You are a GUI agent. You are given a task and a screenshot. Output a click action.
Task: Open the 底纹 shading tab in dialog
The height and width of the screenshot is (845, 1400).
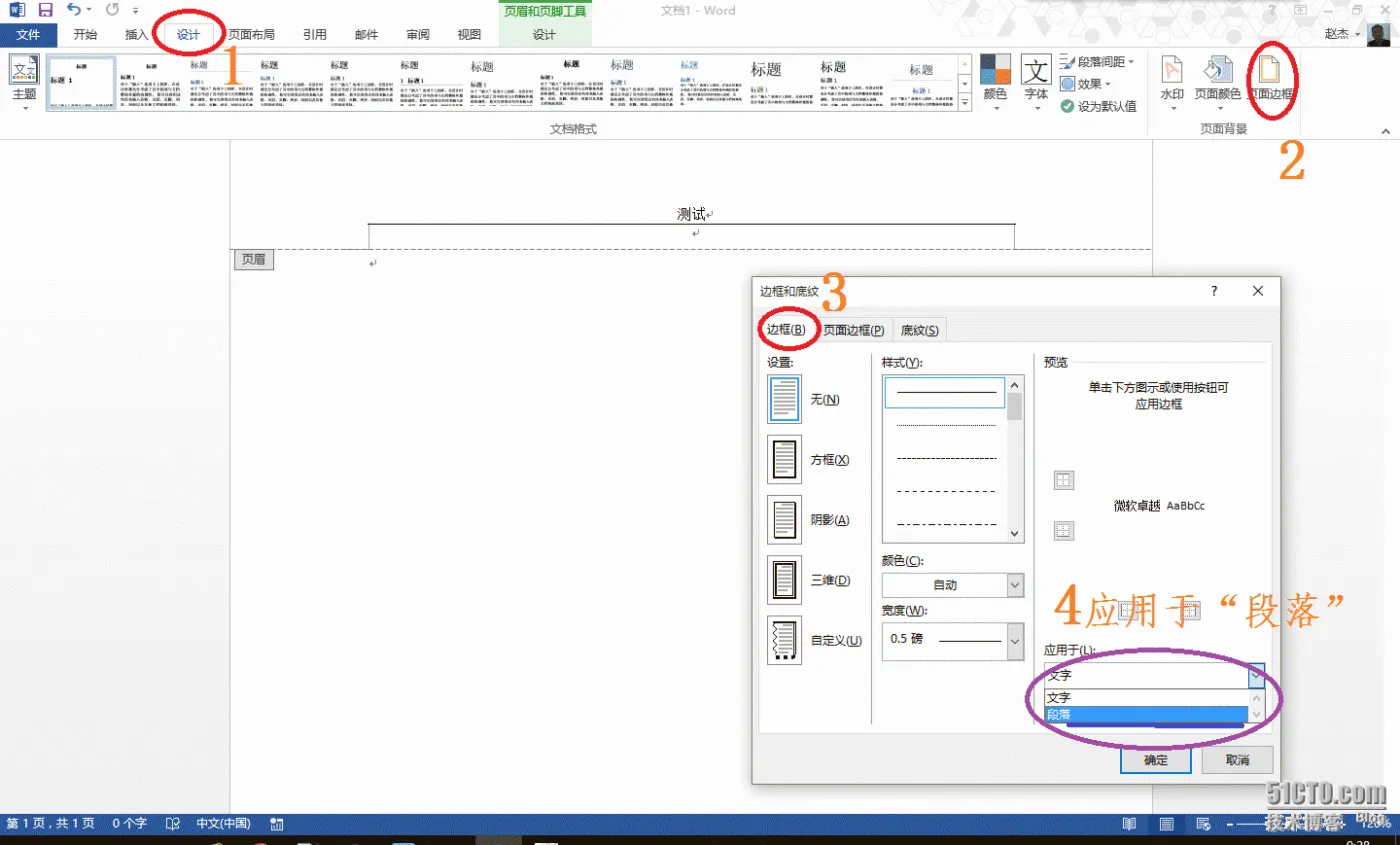click(x=919, y=330)
